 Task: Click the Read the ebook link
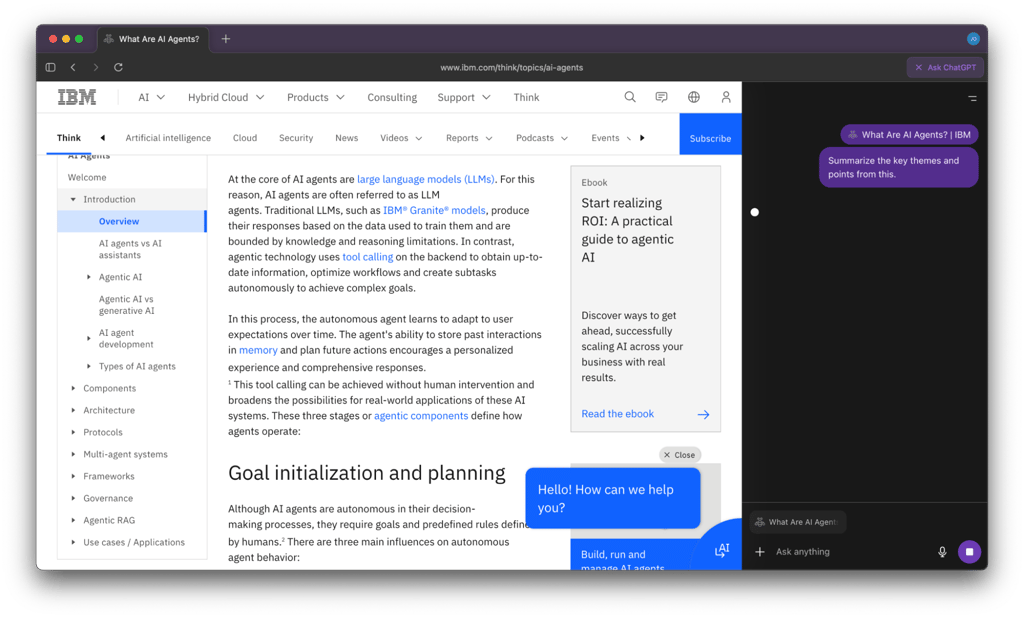(618, 414)
